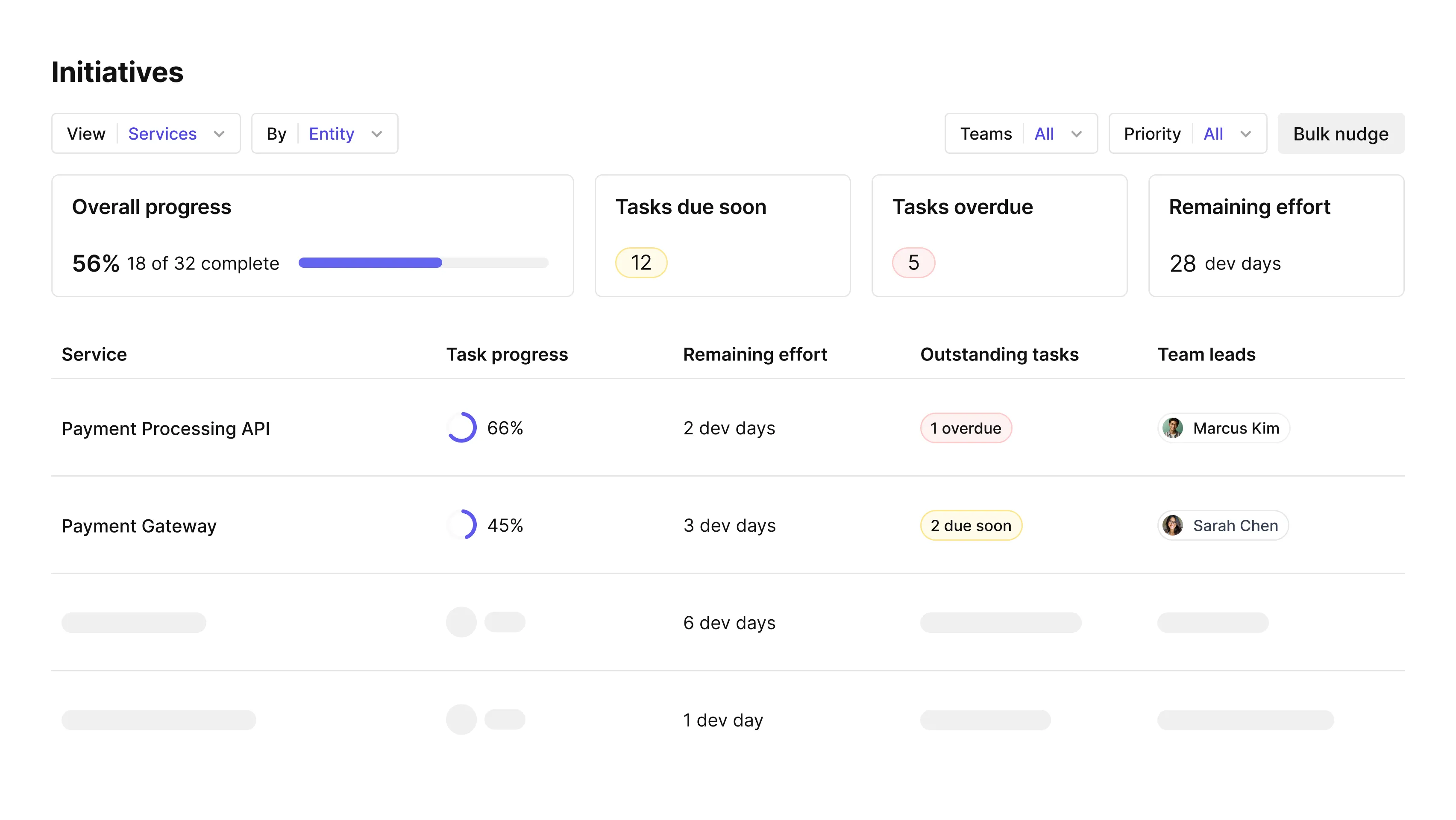1456x820 pixels.
Task: Click the 2 due soon badge
Action: point(971,525)
